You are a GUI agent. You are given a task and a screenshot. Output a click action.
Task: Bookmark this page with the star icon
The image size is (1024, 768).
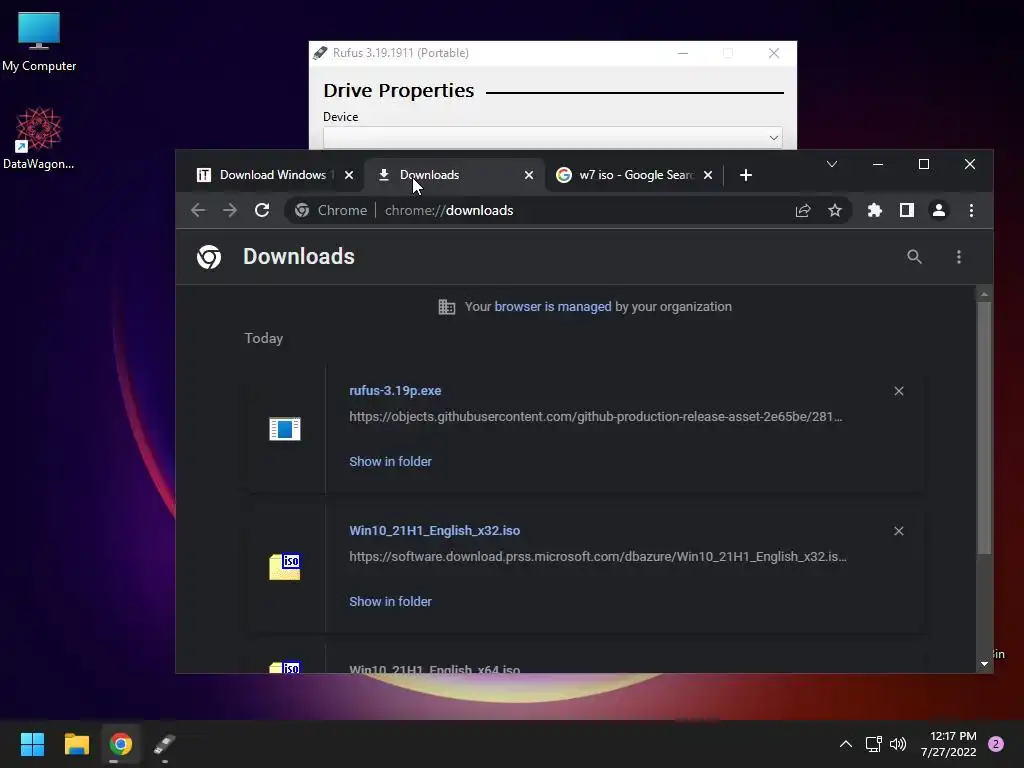(835, 210)
